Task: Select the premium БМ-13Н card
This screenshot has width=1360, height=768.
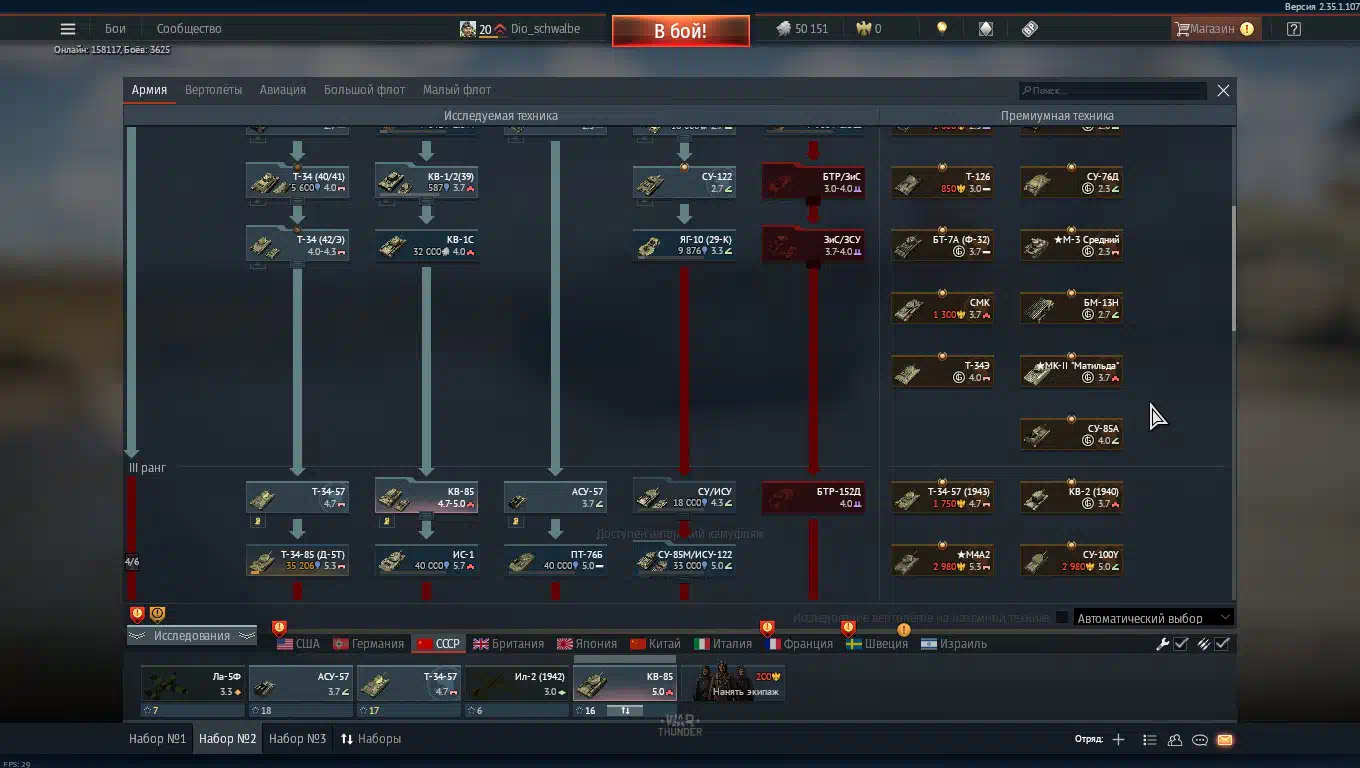Action: coord(1071,308)
